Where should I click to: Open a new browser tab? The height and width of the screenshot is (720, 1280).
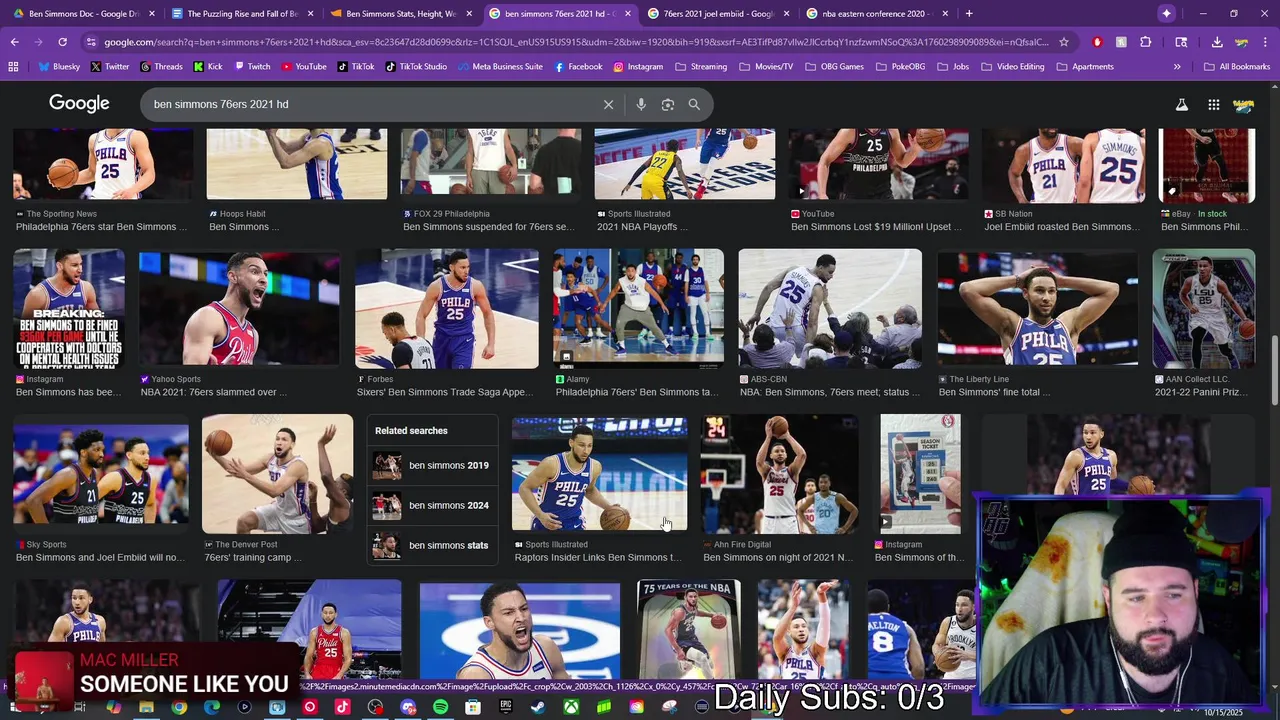pyautogui.click(x=969, y=13)
